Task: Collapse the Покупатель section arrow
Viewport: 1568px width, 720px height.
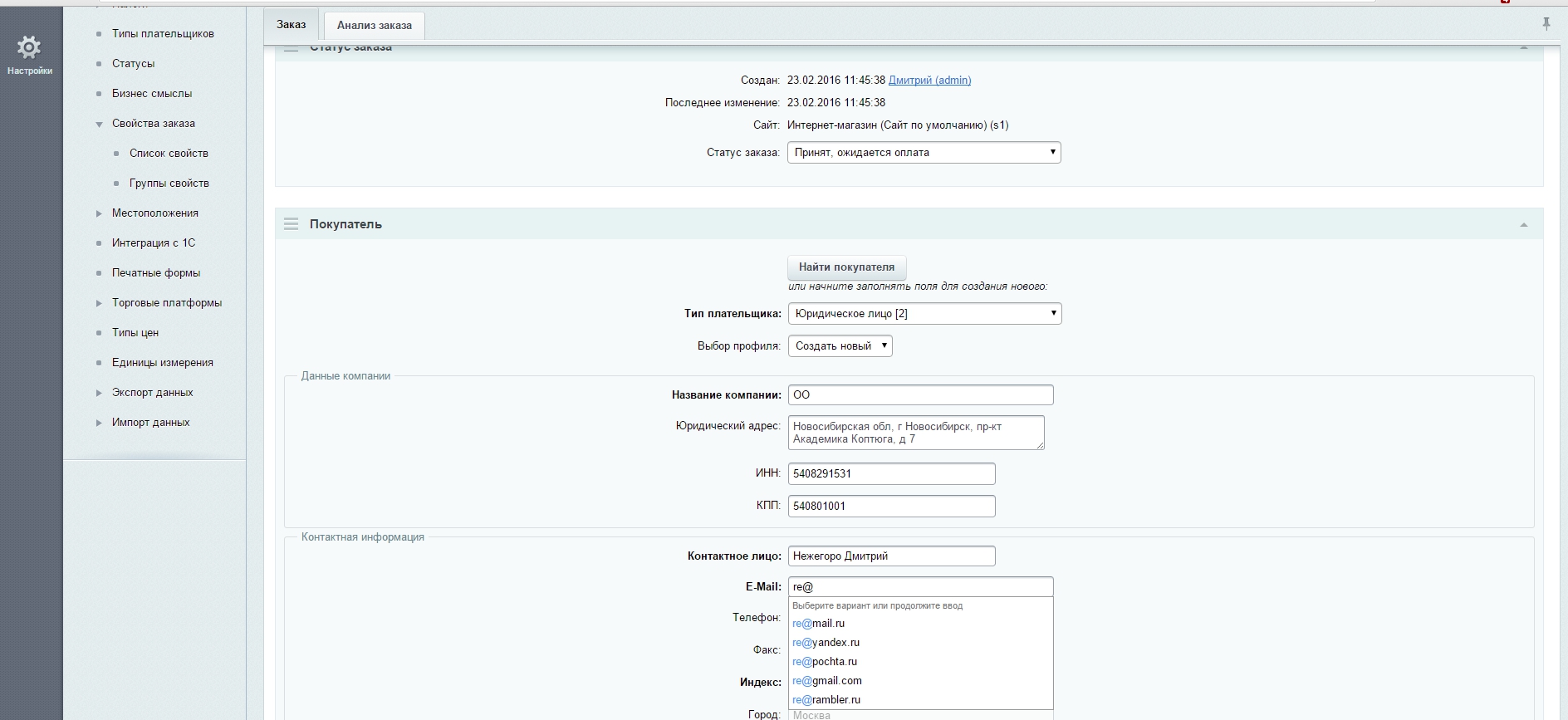Action: (x=1523, y=225)
